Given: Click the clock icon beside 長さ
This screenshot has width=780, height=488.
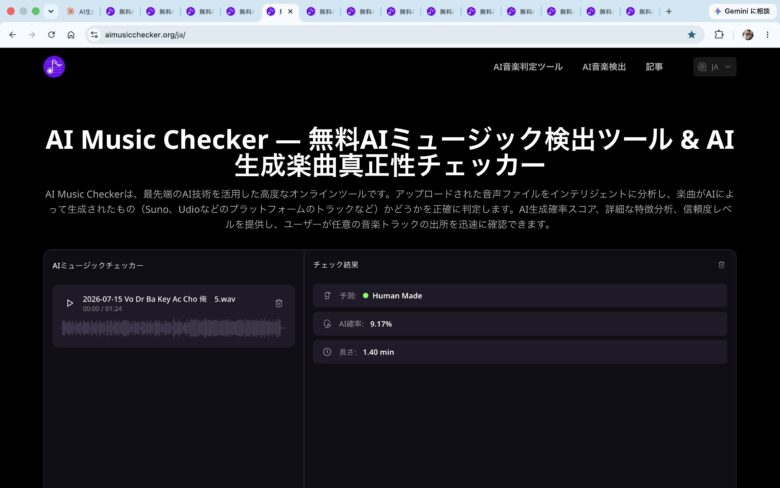Looking at the screenshot, I should (327, 352).
